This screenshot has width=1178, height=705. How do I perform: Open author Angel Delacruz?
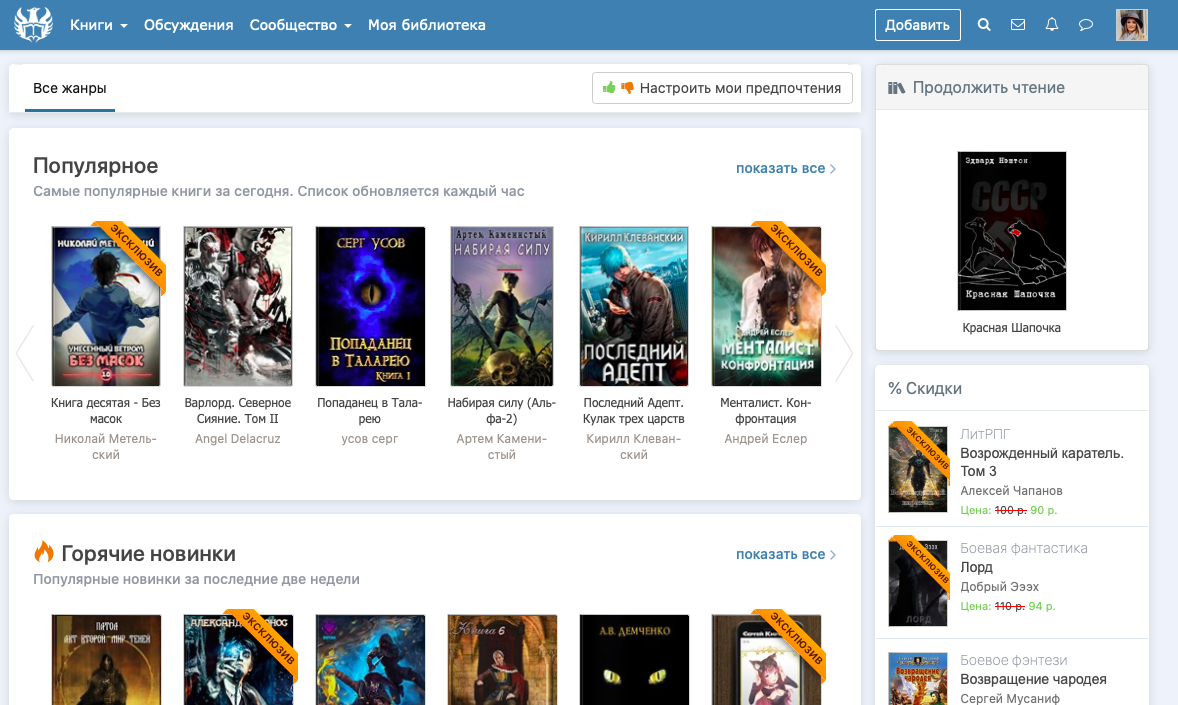pyautogui.click(x=238, y=438)
